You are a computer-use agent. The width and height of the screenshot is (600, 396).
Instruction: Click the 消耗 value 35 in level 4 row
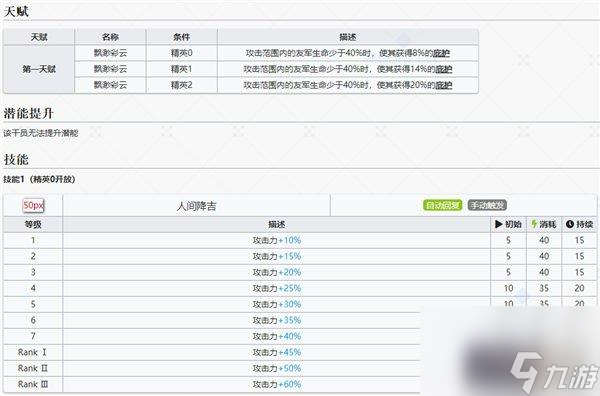544,288
